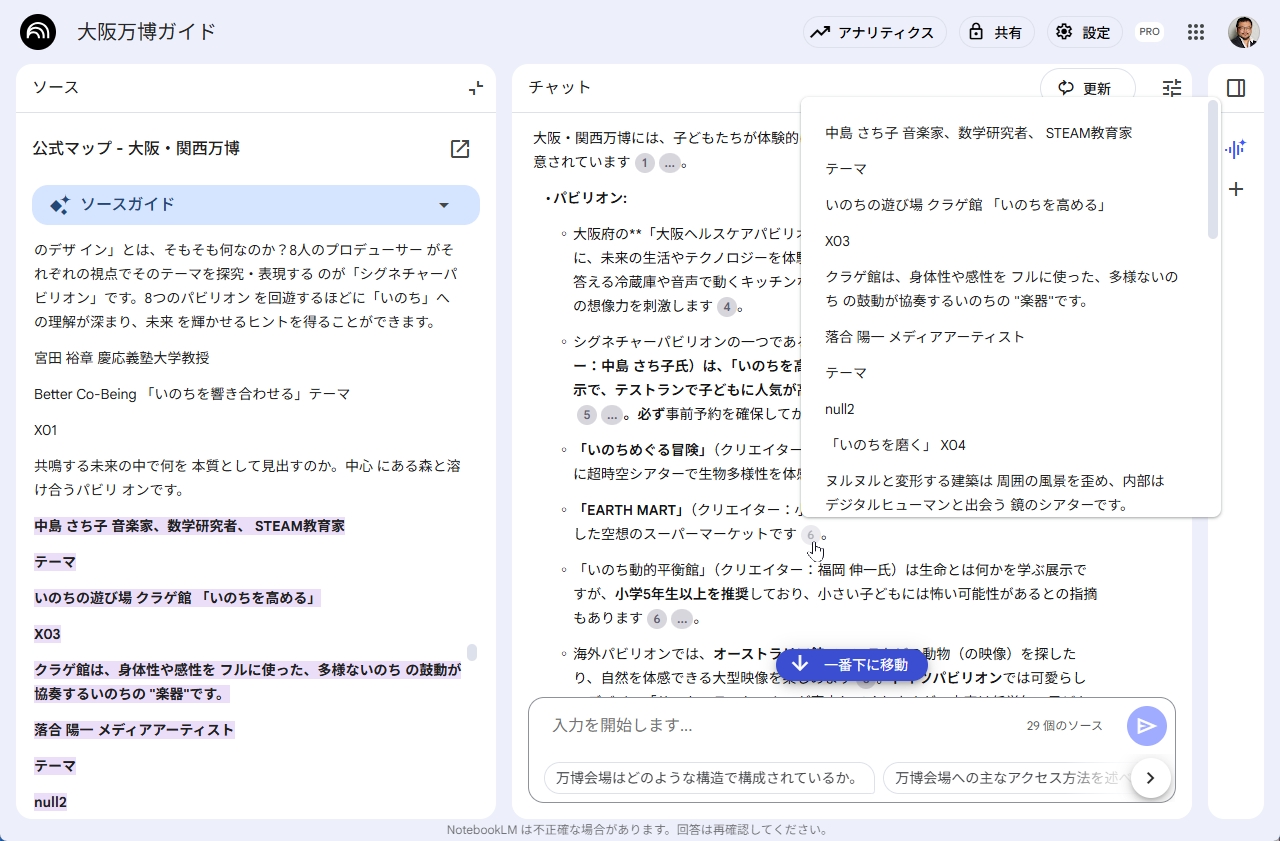This screenshot has height=841, width=1280.
Task: Send the chat message
Action: tap(1146, 726)
